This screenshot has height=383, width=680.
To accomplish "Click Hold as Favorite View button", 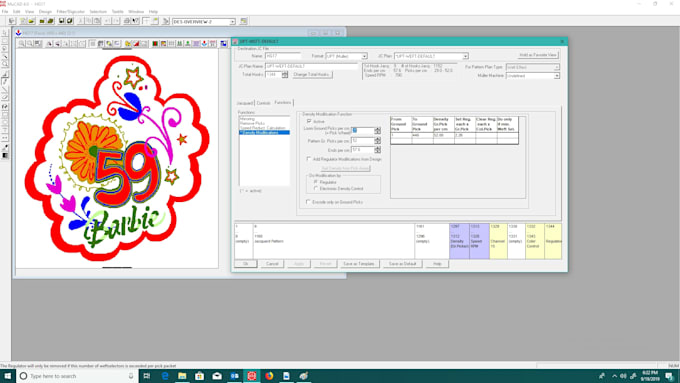I will (538, 55).
